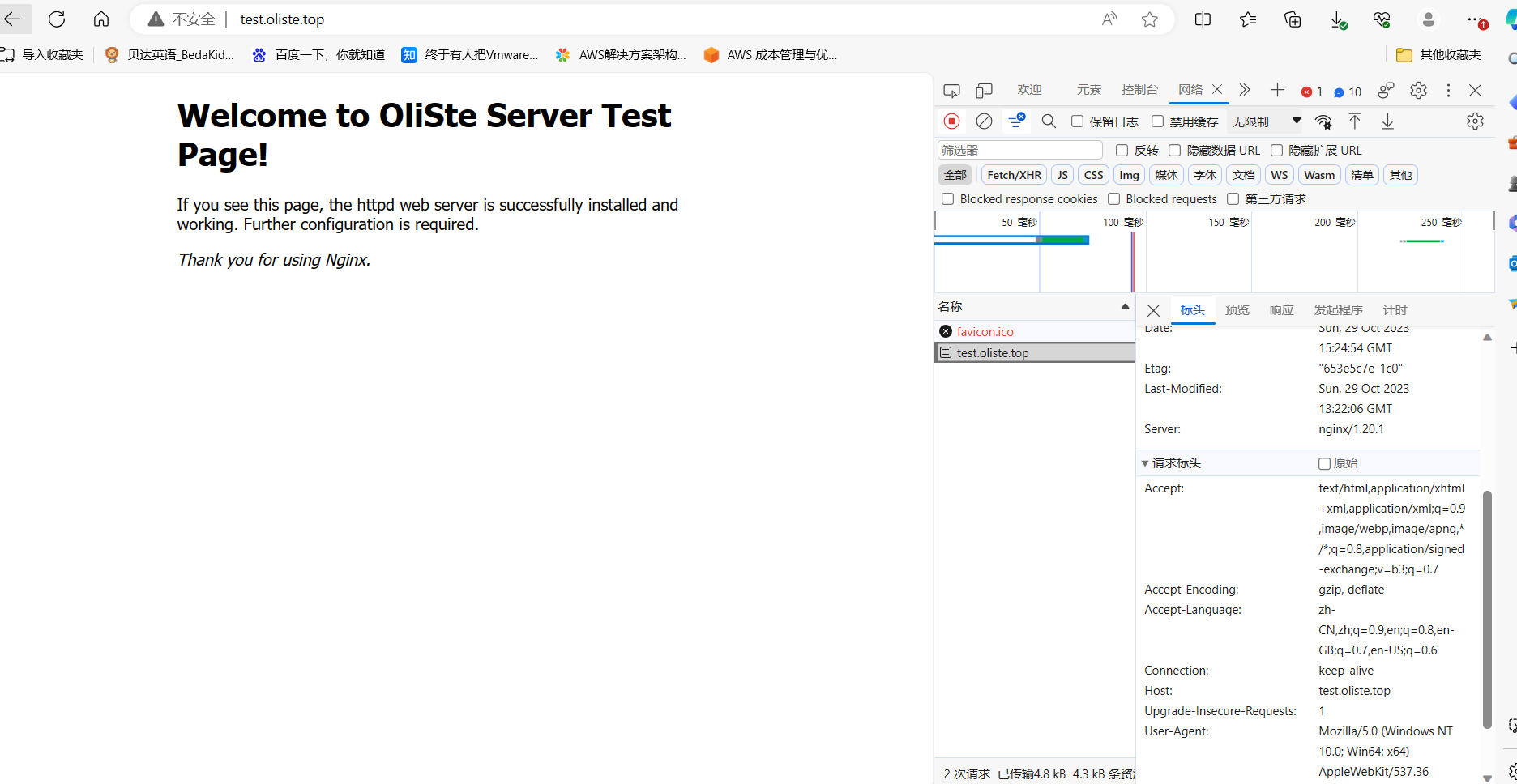The image size is (1517, 784).
Task: Open network search magnifier icon
Action: 1049,121
